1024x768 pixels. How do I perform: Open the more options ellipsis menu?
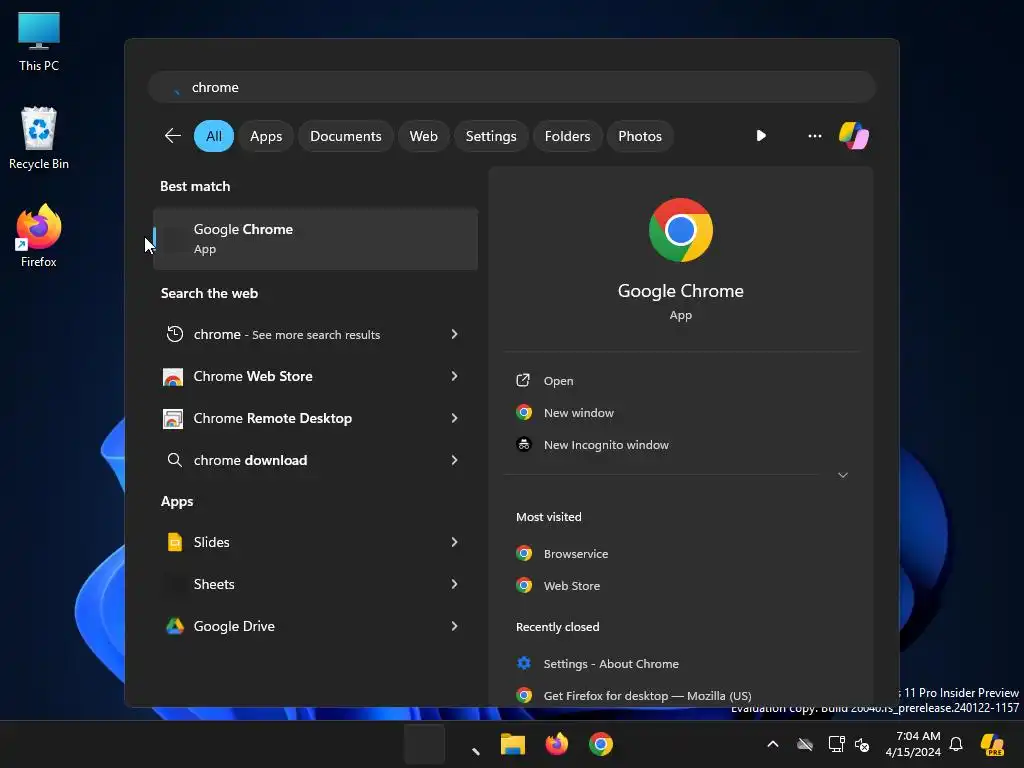(x=814, y=136)
